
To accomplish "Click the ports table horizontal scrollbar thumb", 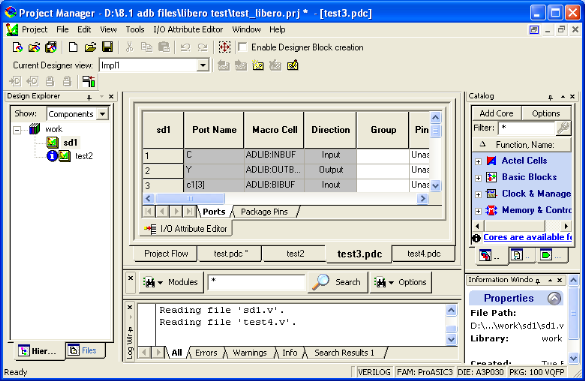I will tap(190, 199).
